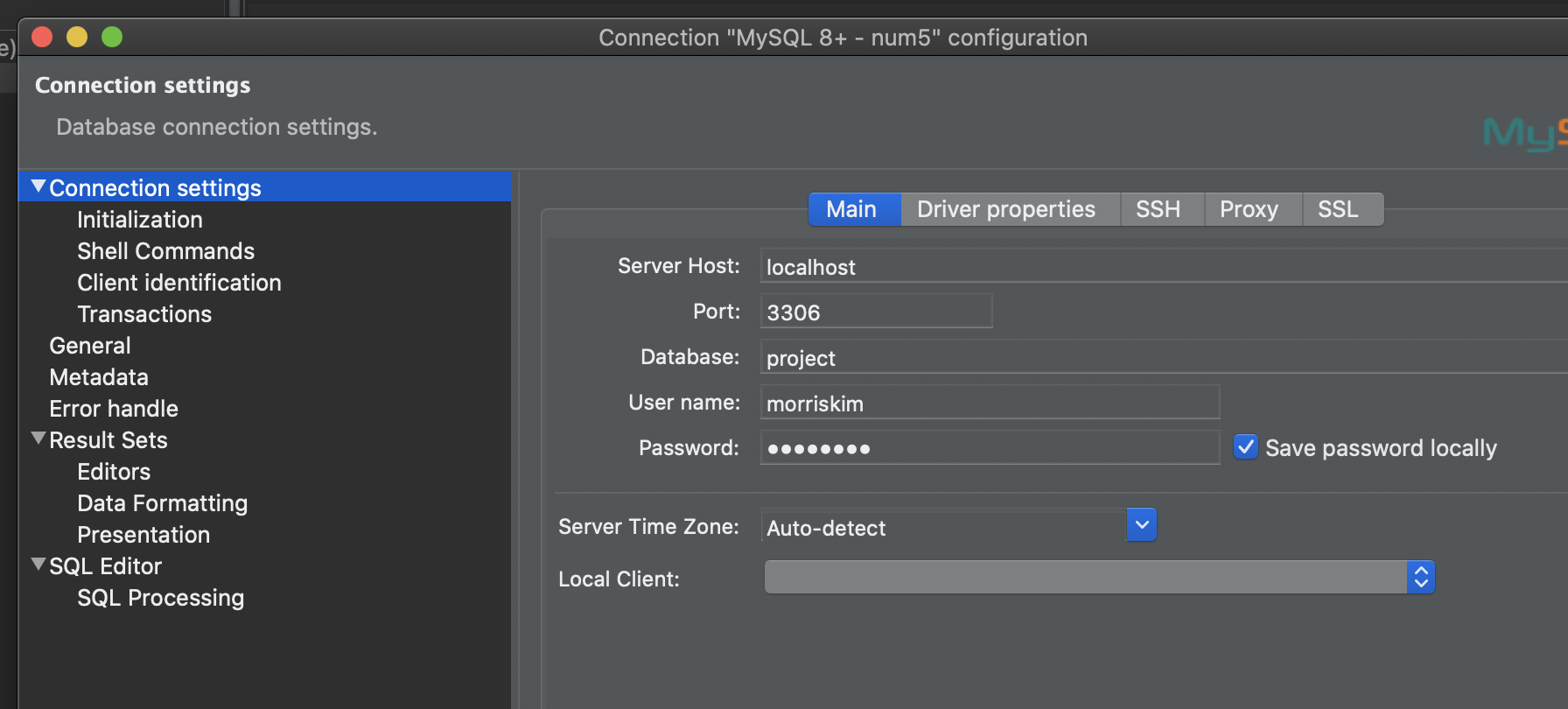Toggle Save password locally checkbox

click(1246, 447)
